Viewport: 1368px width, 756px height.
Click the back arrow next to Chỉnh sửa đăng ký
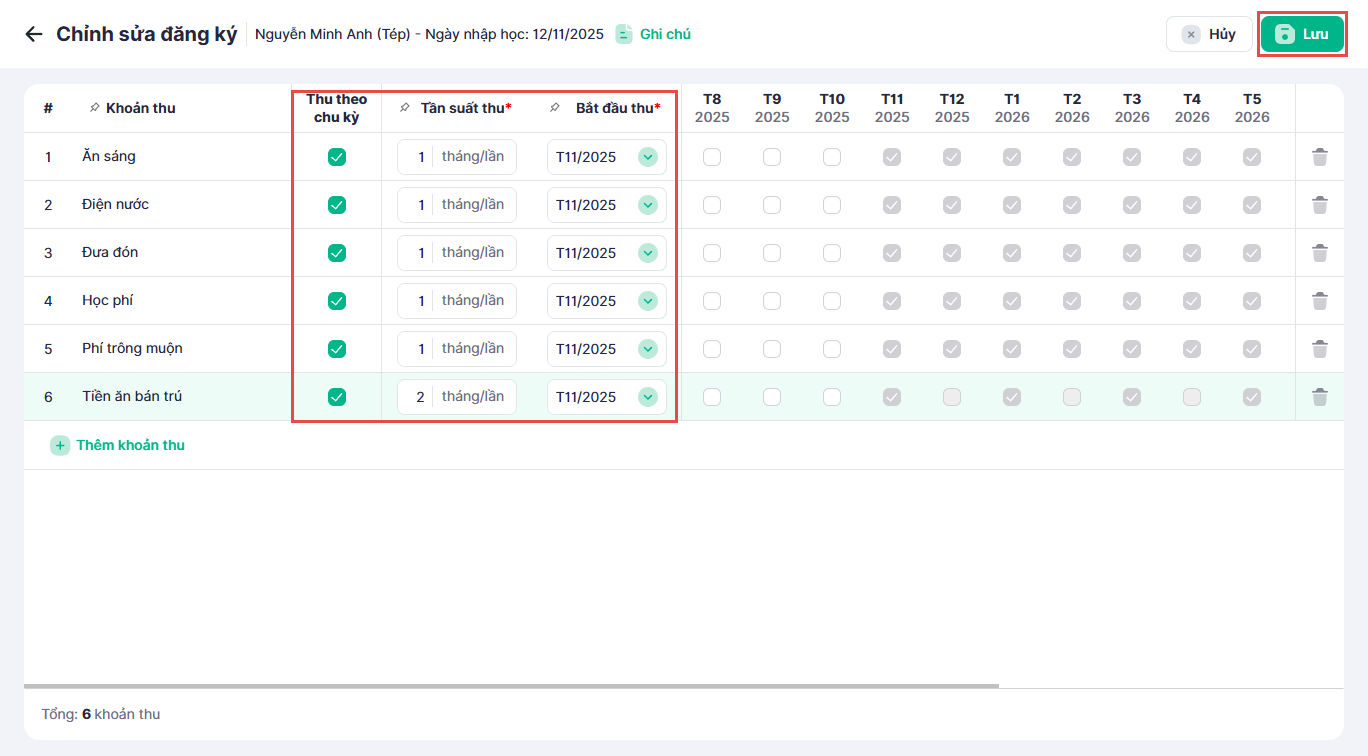34,34
